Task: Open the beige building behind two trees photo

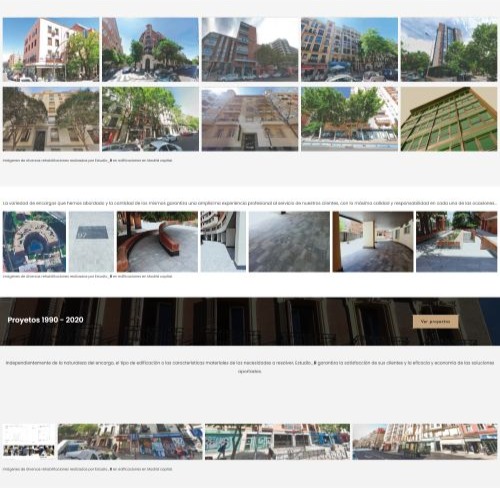Action: click(x=51, y=119)
